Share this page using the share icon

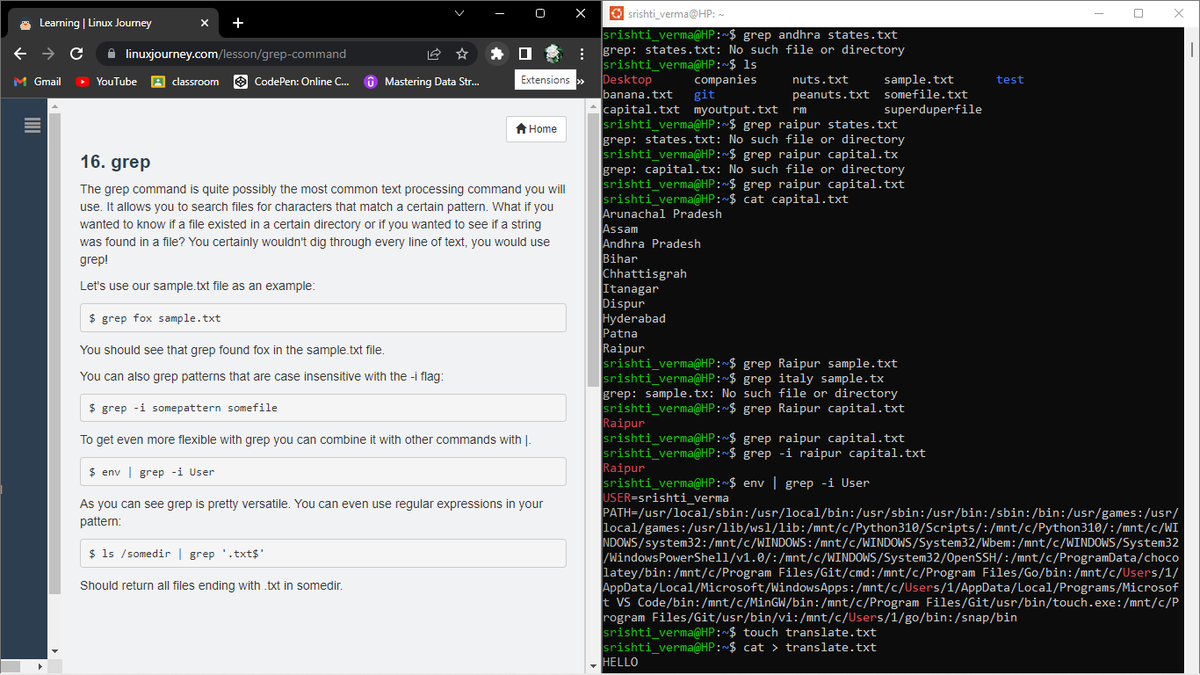click(434, 54)
